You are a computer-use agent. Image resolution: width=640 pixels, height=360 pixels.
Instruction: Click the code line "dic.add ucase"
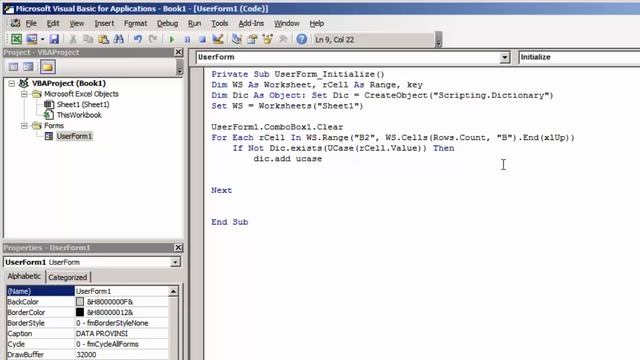click(x=288, y=159)
